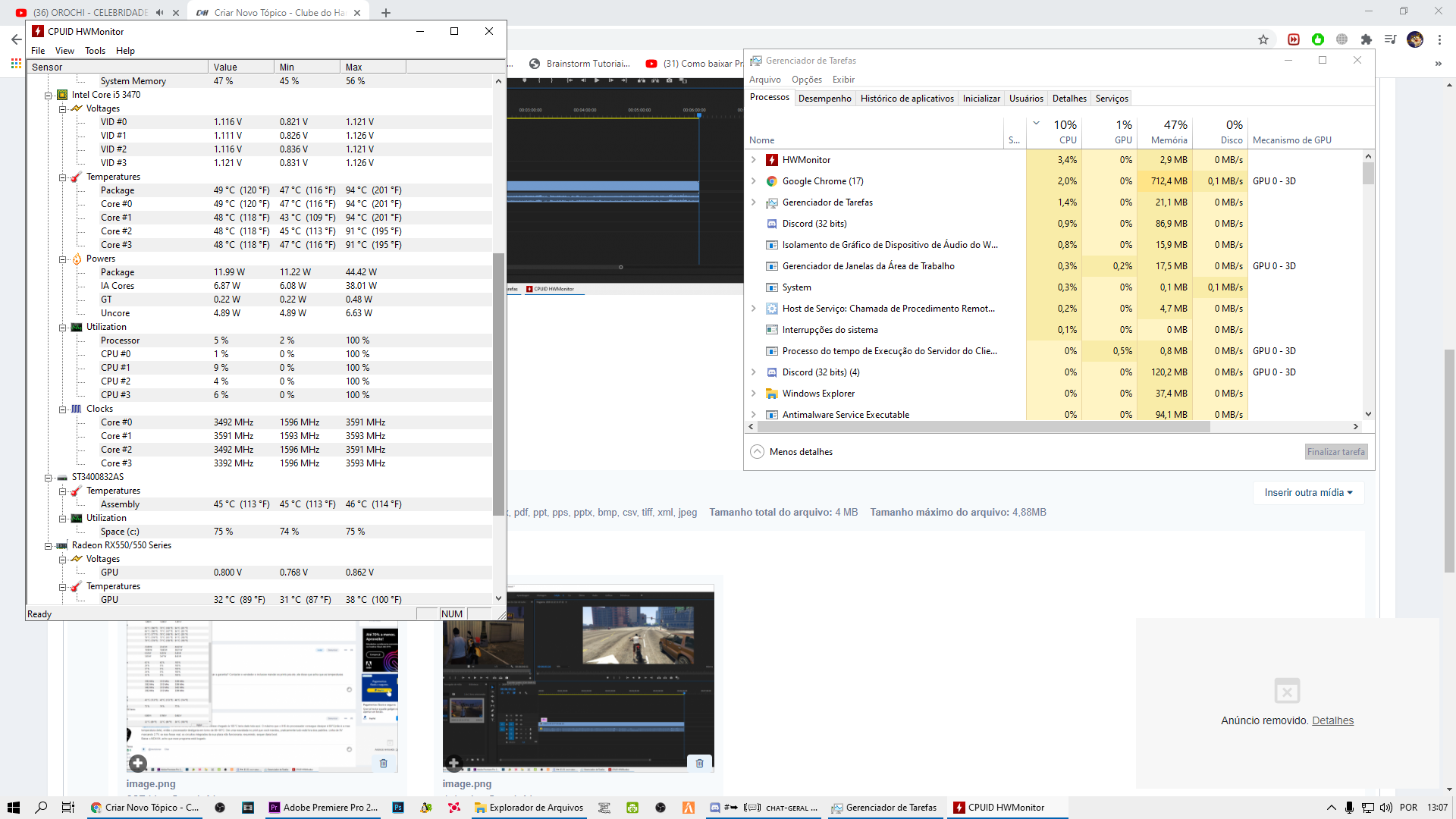This screenshot has width=1456, height=819.
Task: Select the Space (c:) utilization row
Action: point(259,532)
